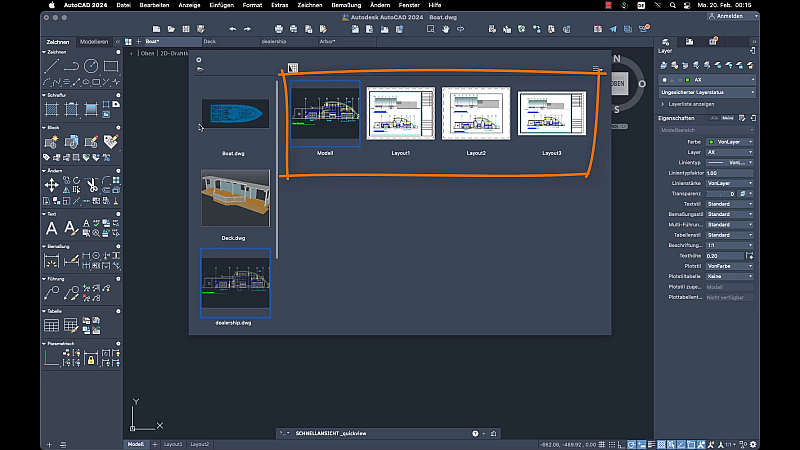Click the Print icon in the toolbar

pyautogui.click(x=279, y=29)
